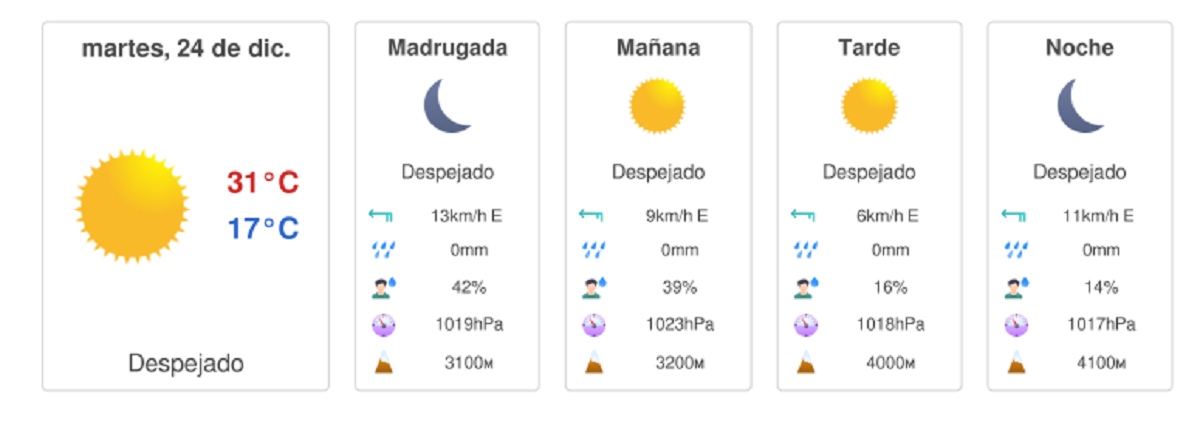This screenshot has width=1200, height=428.
Task: Click the 17°C minimum temperature
Action: click(x=263, y=229)
